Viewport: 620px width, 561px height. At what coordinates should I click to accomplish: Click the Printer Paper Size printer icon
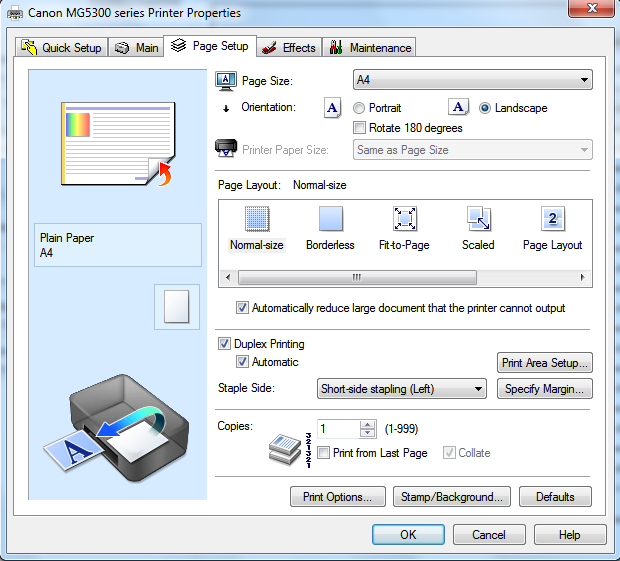pos(226,148)
